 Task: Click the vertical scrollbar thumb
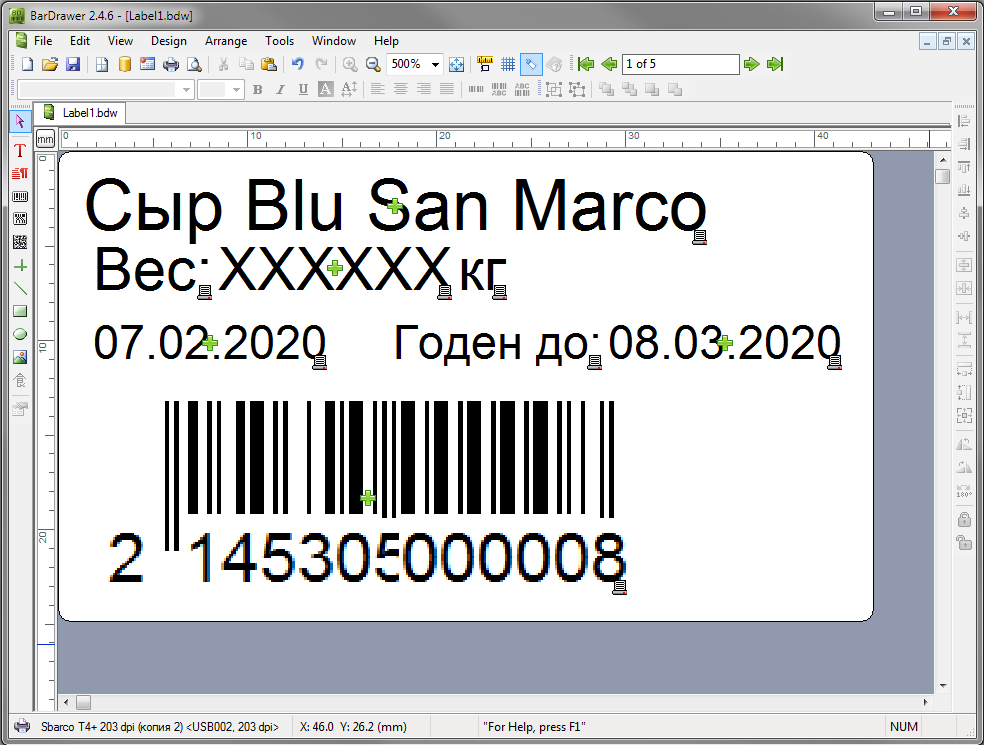[x=943, y=176]
